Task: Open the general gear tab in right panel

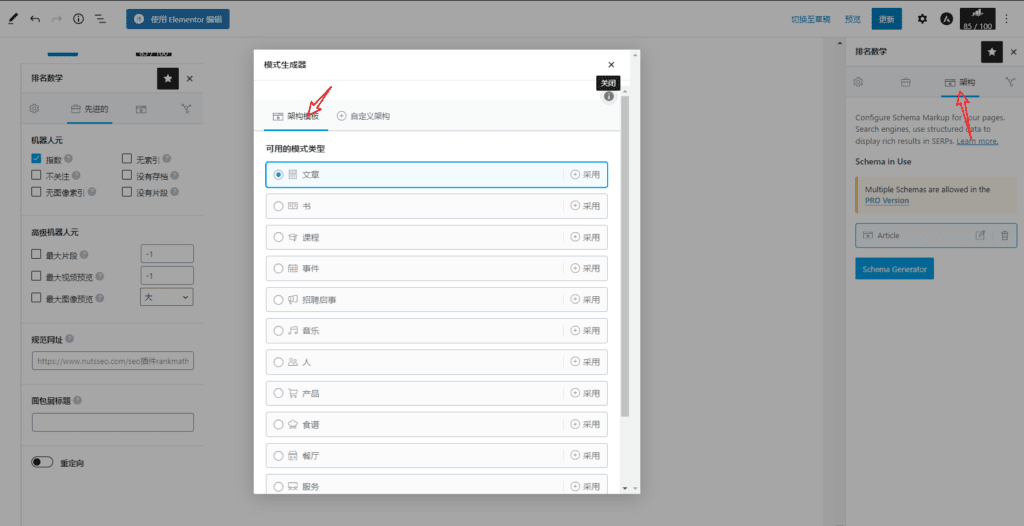Action: point(859,82)
